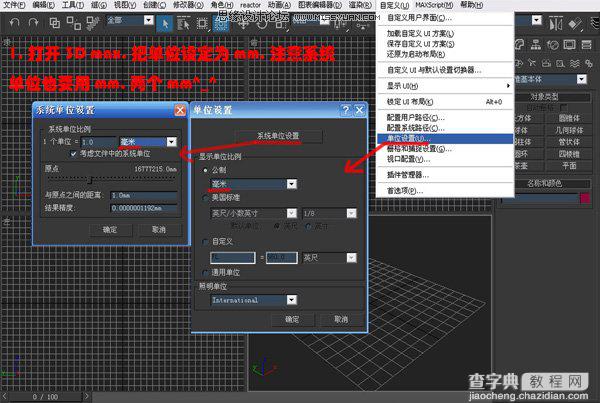
Task: Select the 自定义 radio button
Action: (x=205, y=241)
